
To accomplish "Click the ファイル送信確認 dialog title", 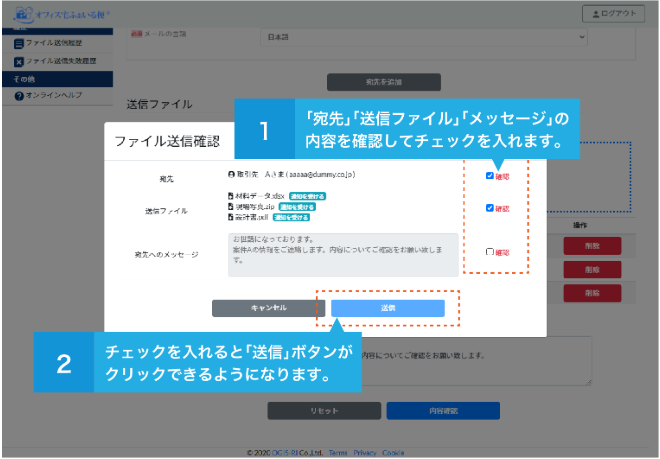I will pos(167,141).
